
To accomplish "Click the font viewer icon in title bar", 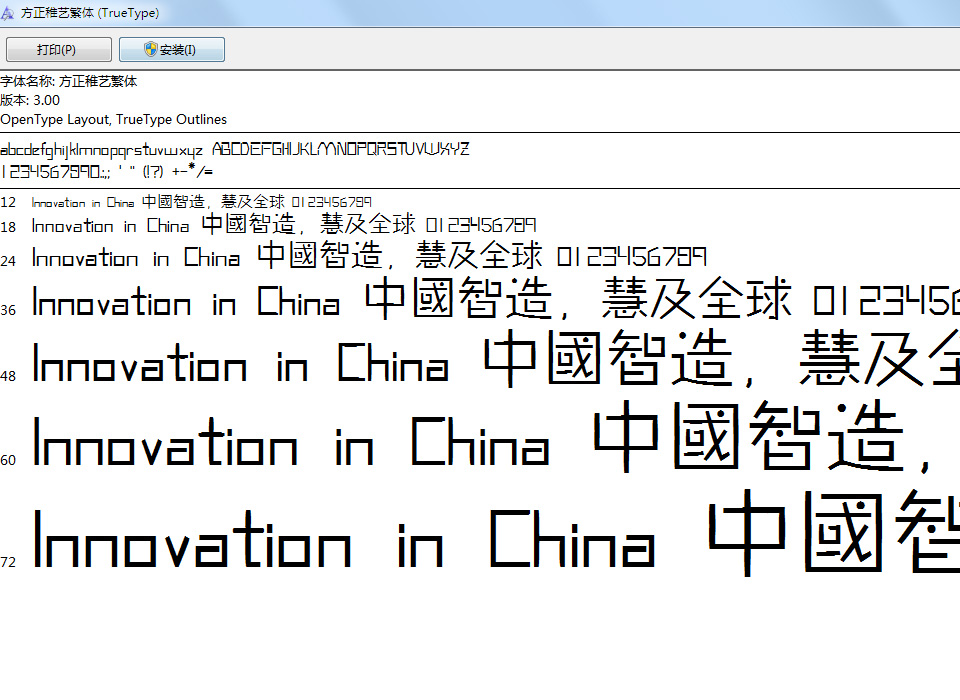I will pos(7,13).
